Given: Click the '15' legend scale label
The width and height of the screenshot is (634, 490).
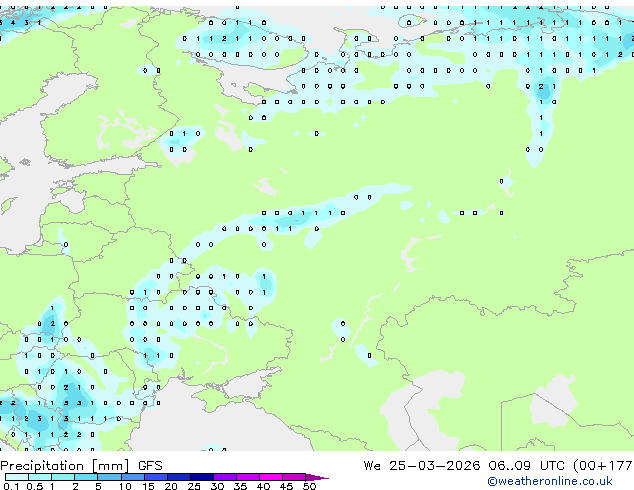Looking at the screenshot, I should click(x=148, y=486).
